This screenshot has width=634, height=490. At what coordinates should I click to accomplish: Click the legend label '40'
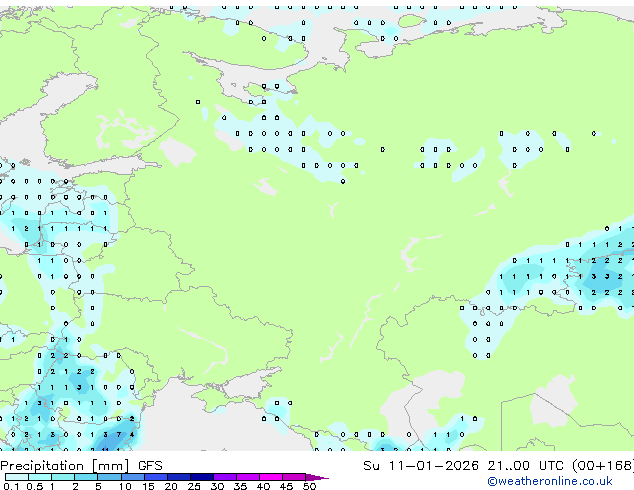tap(263, 486)
